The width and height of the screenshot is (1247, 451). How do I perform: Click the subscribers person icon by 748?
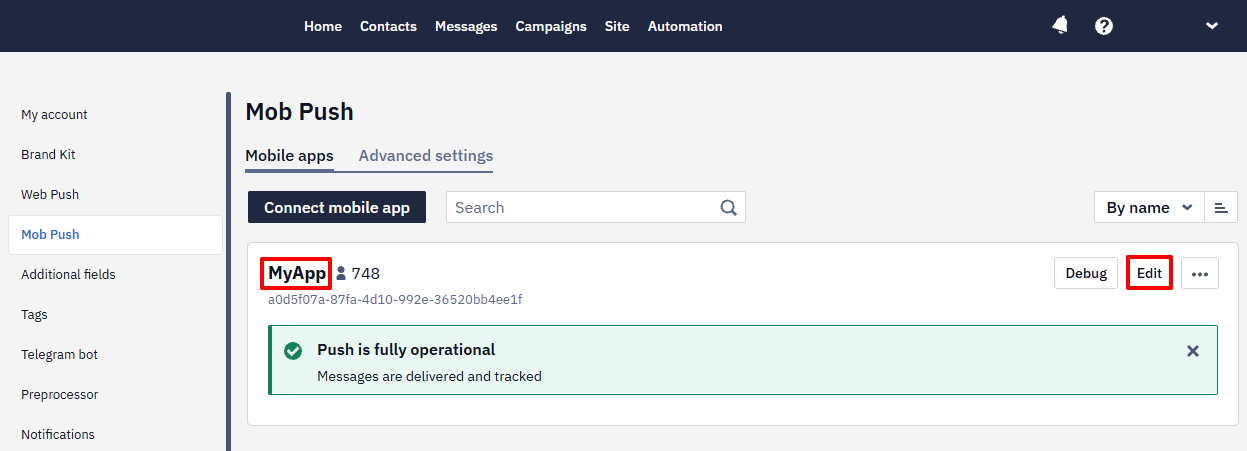(x=341, y=273)
